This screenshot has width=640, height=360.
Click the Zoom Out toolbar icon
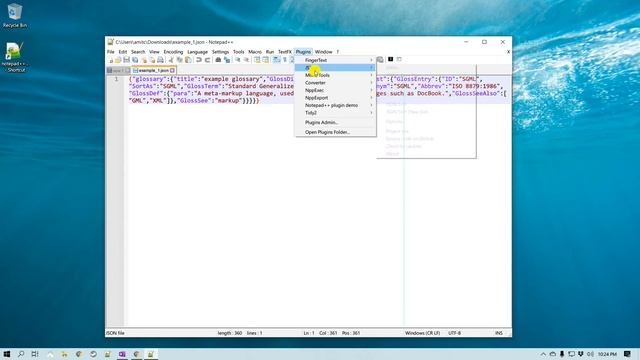click(246, 60)
